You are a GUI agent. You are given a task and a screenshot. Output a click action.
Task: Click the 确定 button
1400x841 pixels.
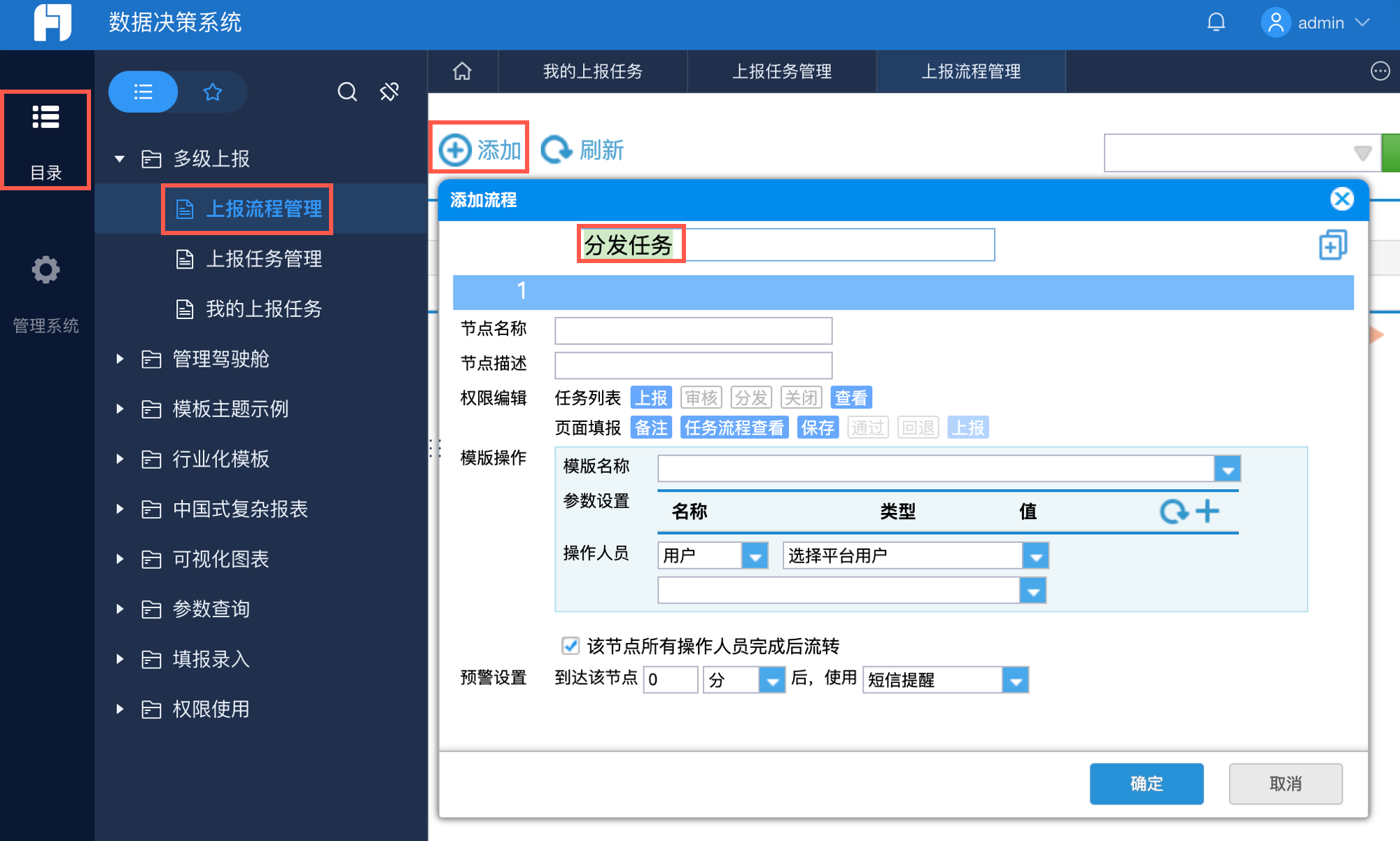(1146, 784)
